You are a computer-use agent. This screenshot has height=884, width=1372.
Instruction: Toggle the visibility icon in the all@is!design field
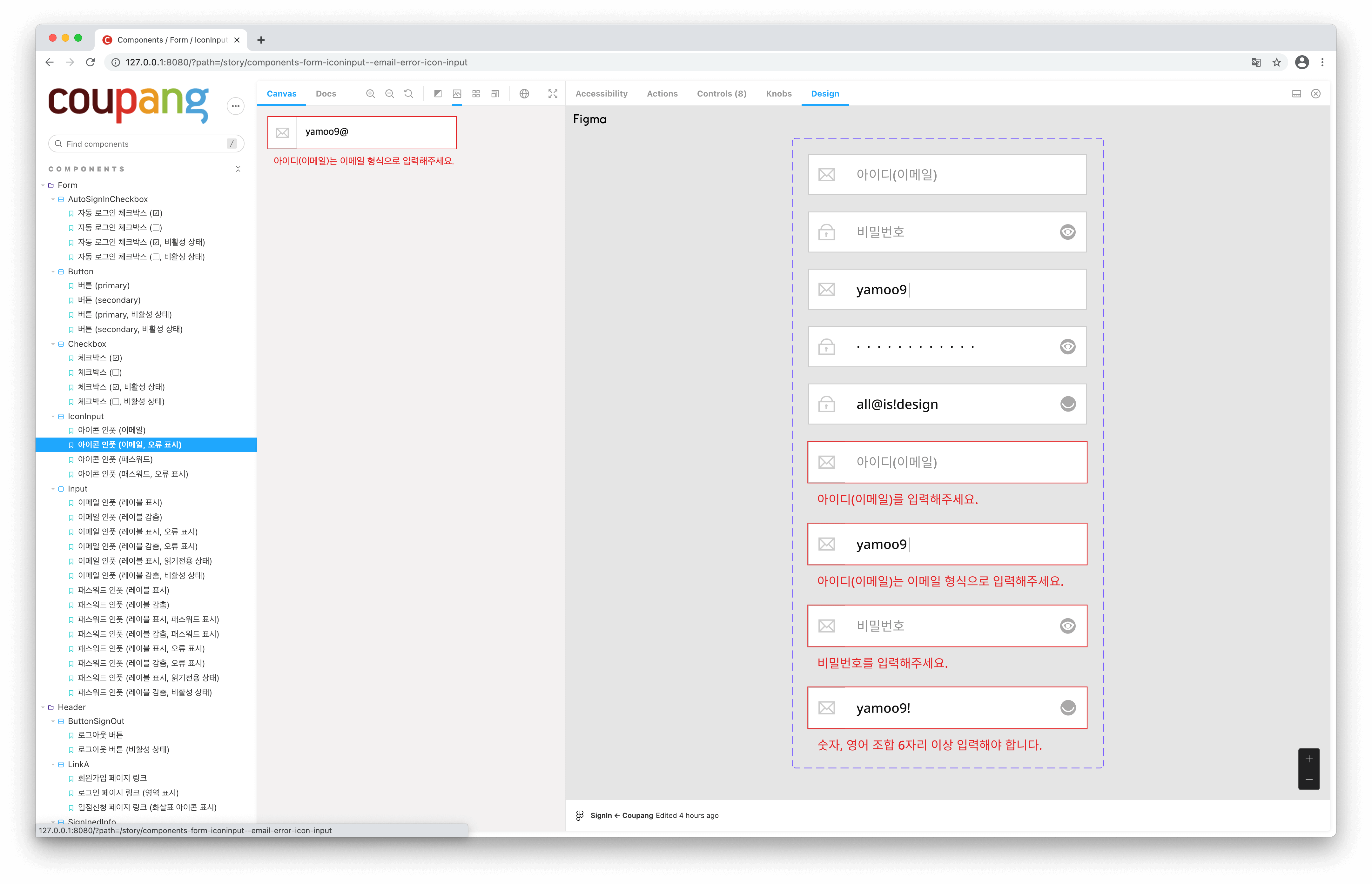click(x=1068, y=404)
